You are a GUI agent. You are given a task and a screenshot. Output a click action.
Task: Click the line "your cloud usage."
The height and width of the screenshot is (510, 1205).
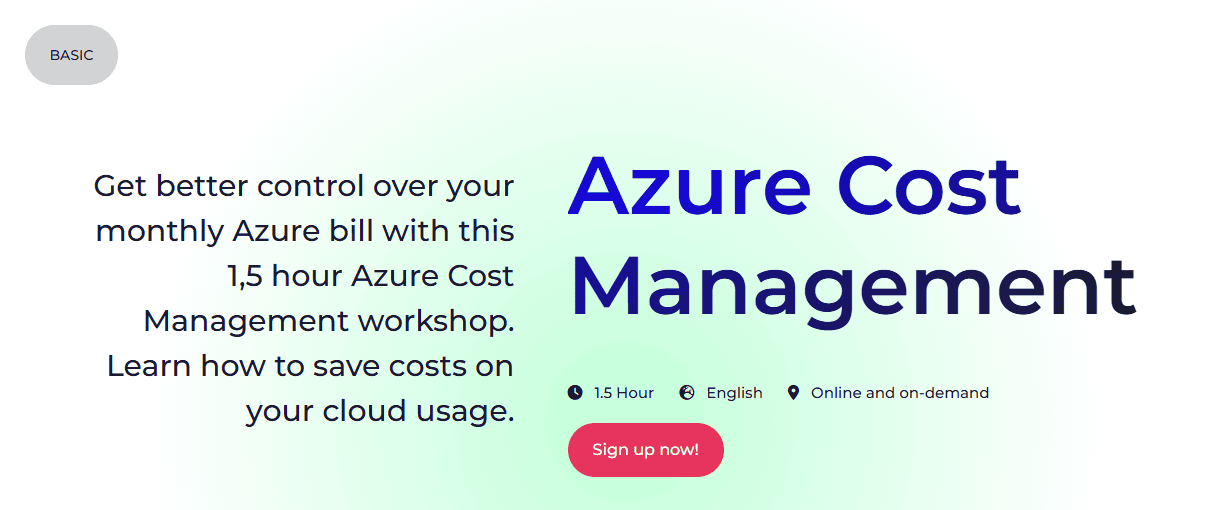point(380,411)
